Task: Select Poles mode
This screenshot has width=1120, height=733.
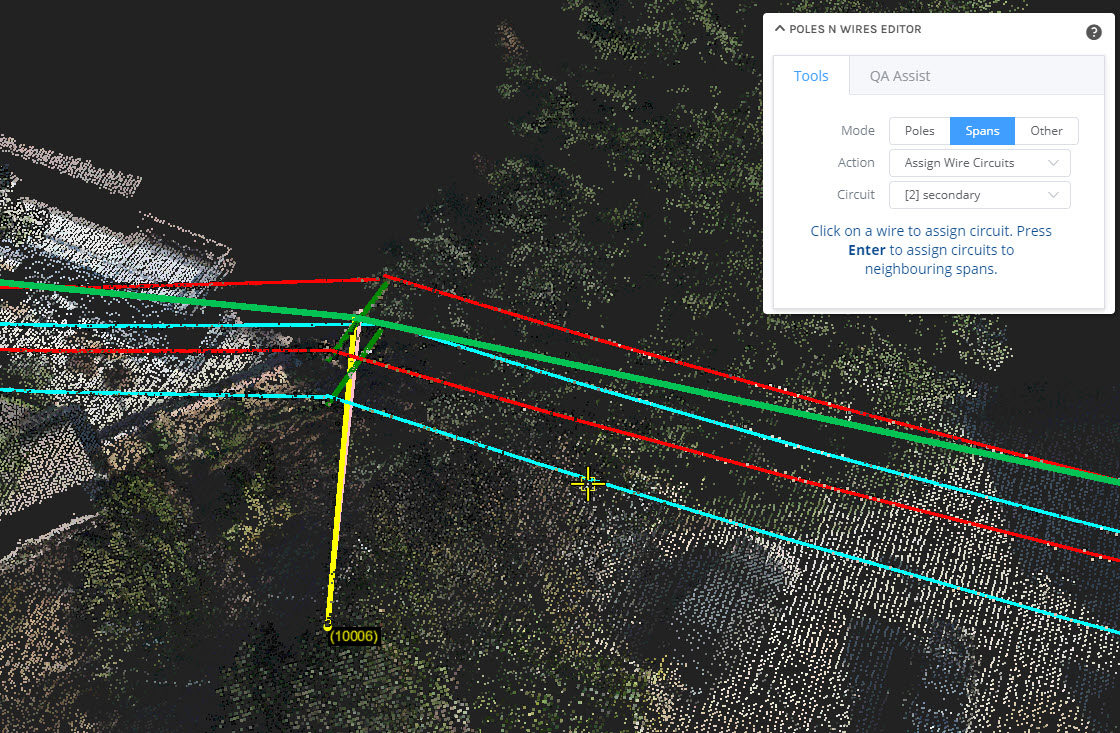Action: [919, 131]
